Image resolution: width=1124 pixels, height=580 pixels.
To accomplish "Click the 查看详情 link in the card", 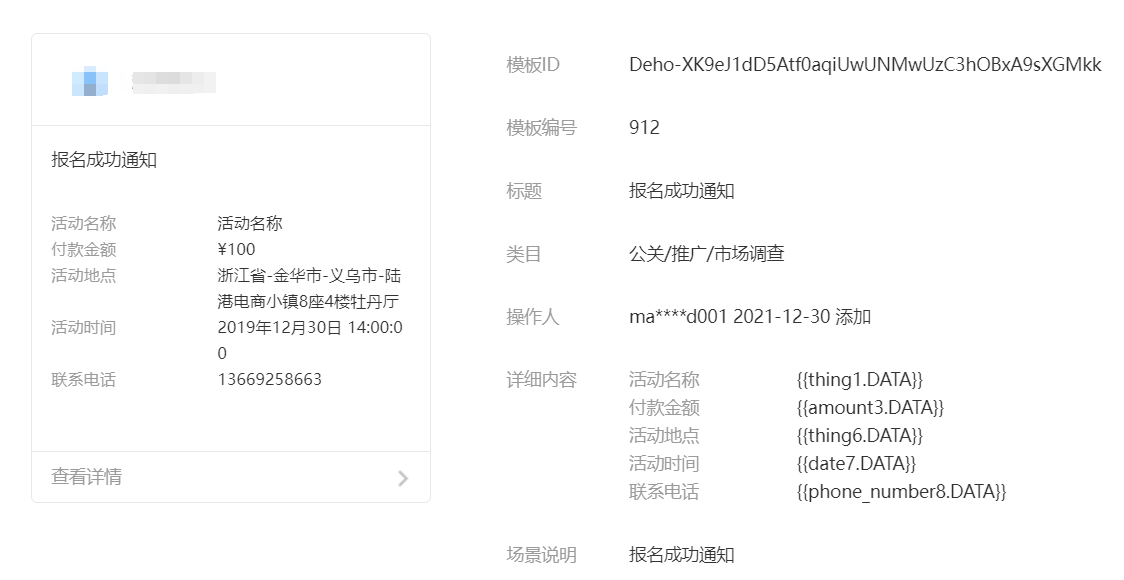I will pos(87,477).
